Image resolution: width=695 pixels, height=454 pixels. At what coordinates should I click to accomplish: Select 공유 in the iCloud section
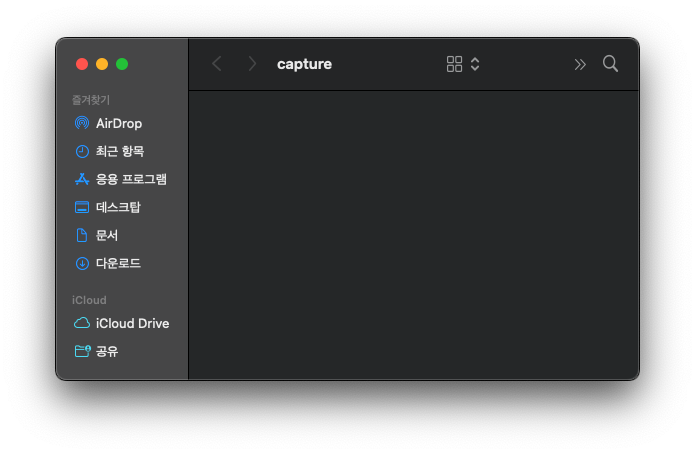tap(107, 351)
